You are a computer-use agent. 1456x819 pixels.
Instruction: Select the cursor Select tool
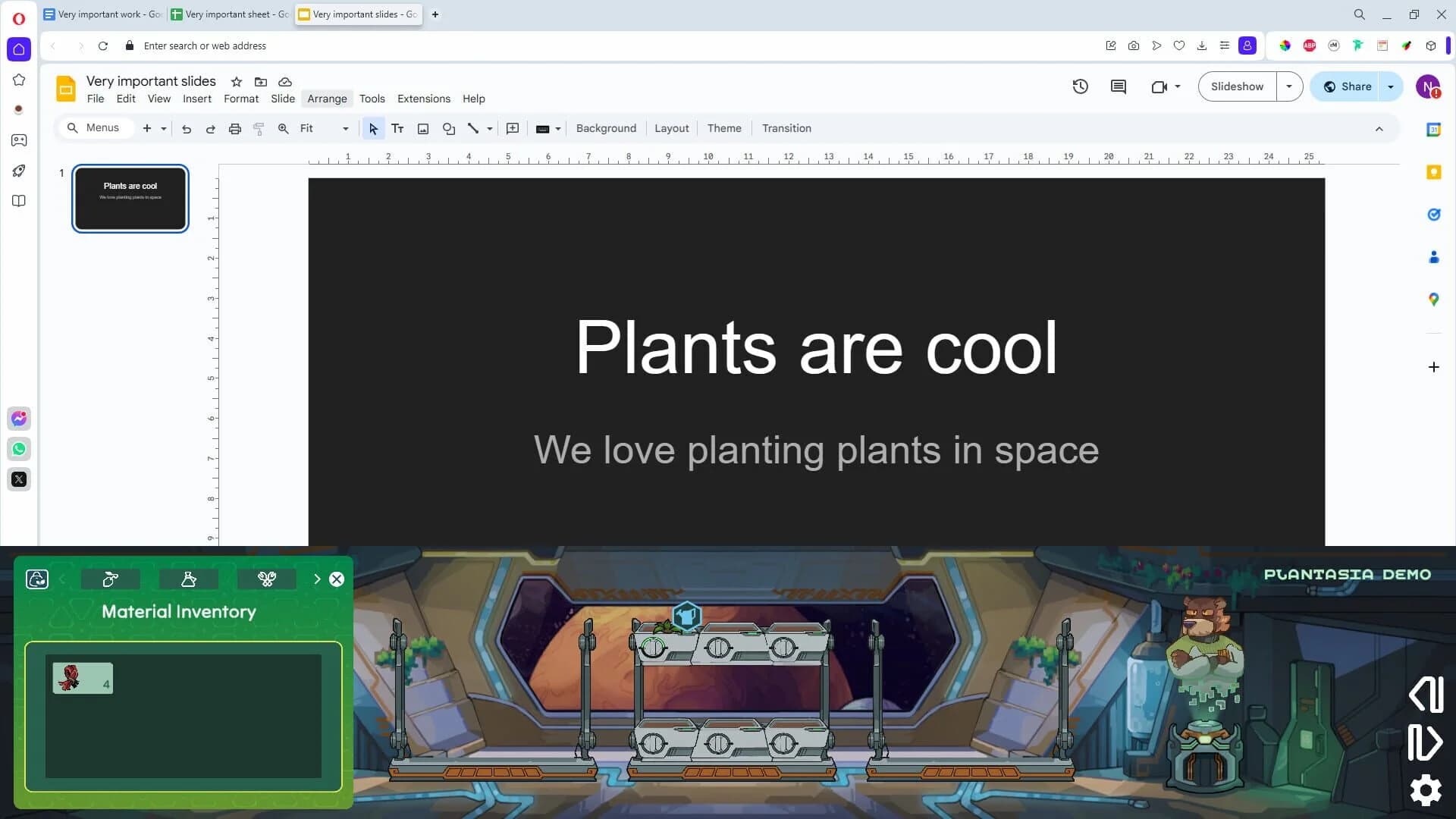pos(372,128)
